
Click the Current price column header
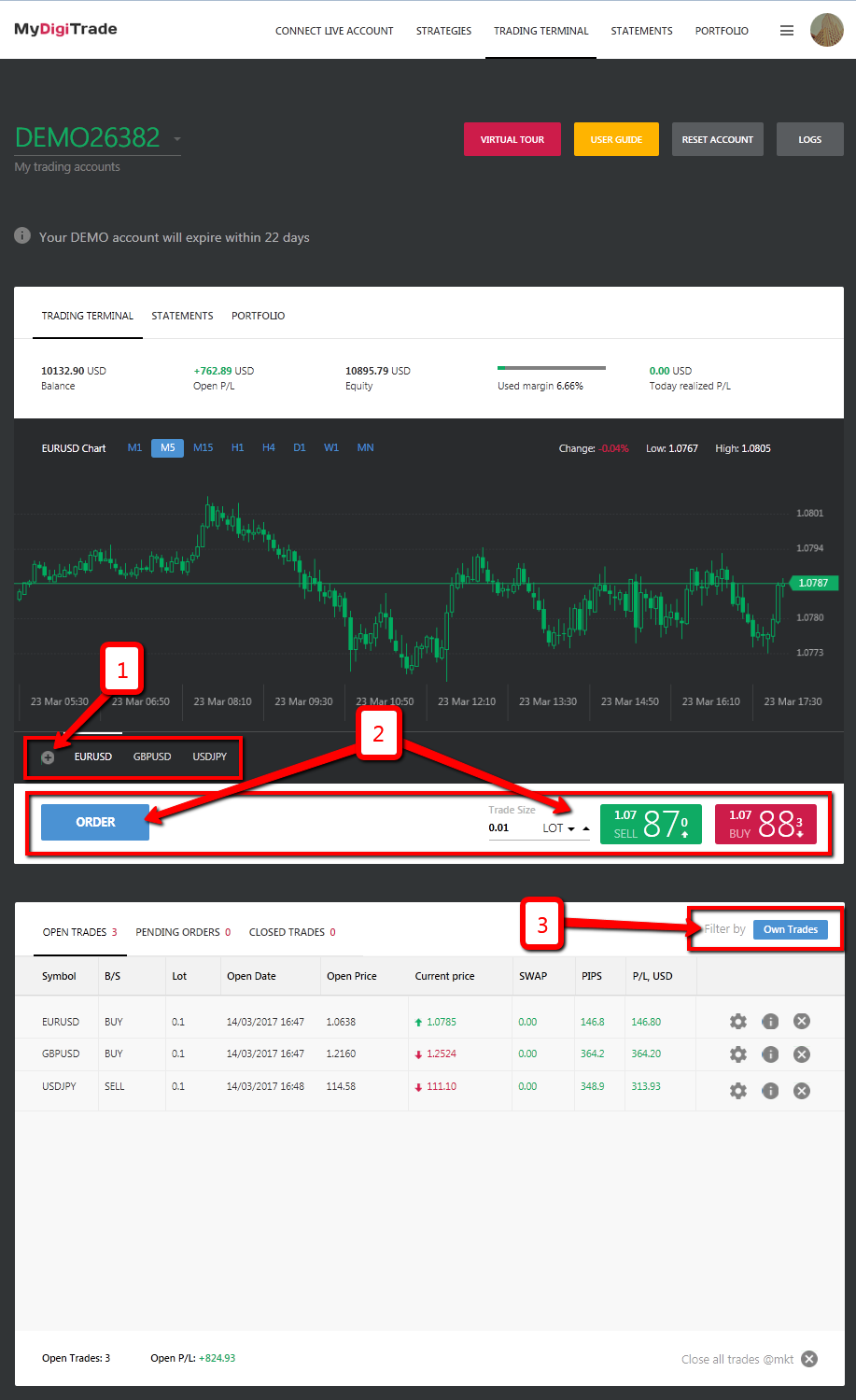click(444, 976)
